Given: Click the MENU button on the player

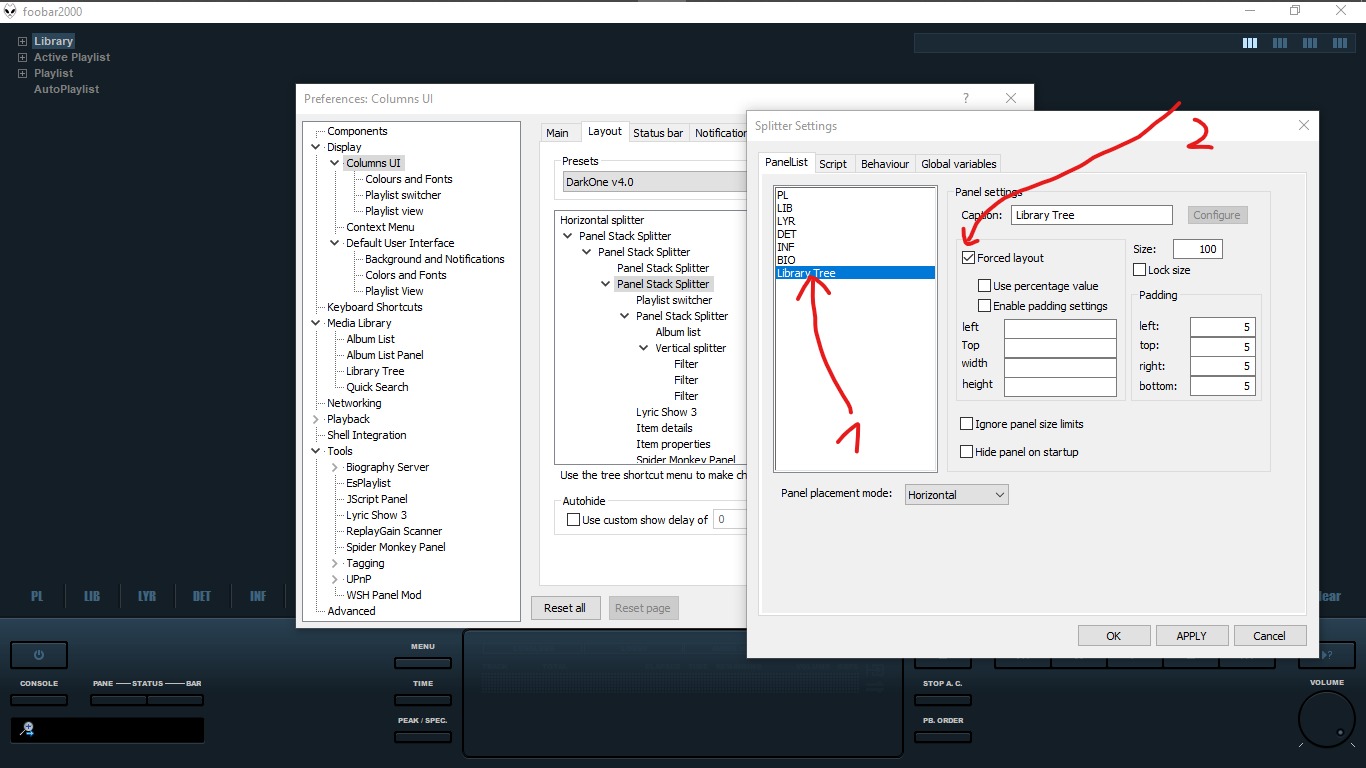Looking at the screenshot, I should click(423, 662).
